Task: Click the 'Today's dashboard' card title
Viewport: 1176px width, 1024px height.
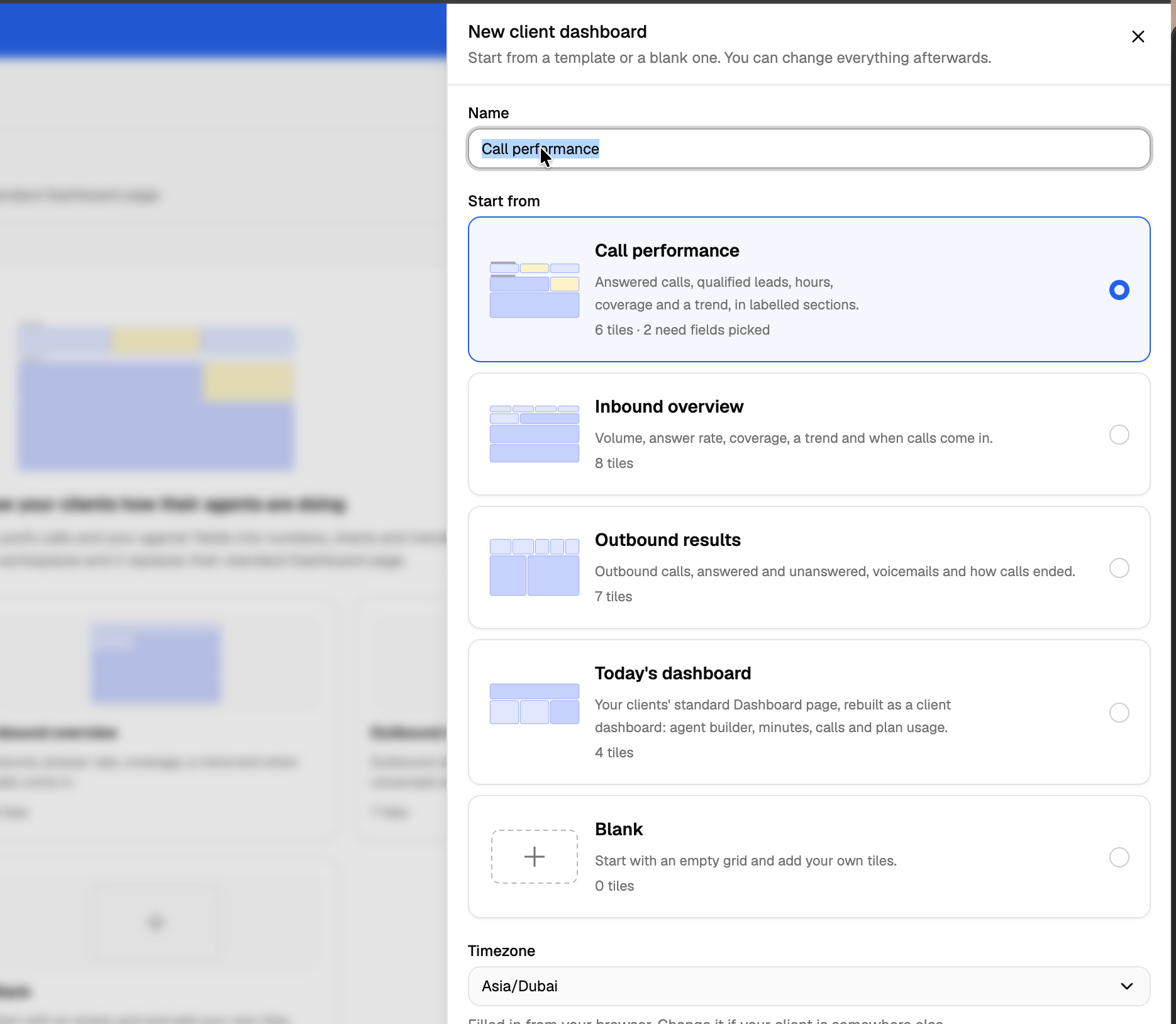Action: [673, 674]
